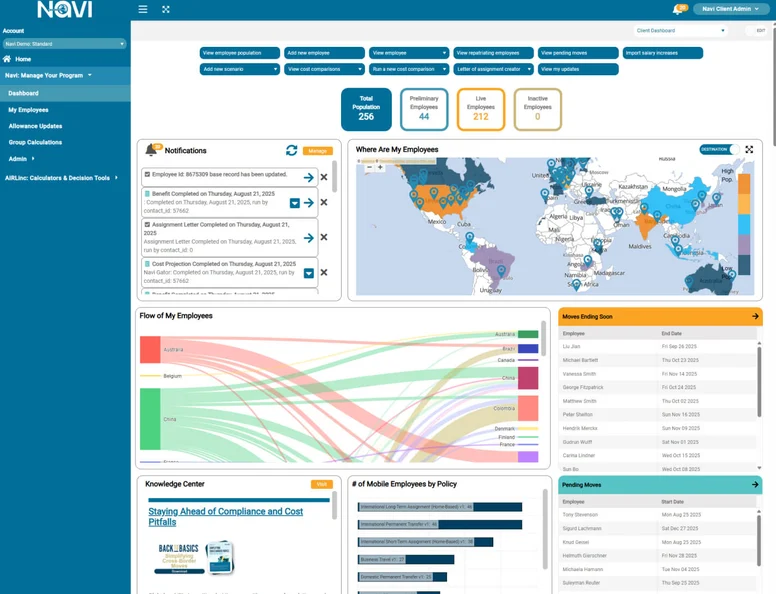Screen dimensions: 776x594
Task: Open the Client Dashboard dropdown
Action: (680, 31)
